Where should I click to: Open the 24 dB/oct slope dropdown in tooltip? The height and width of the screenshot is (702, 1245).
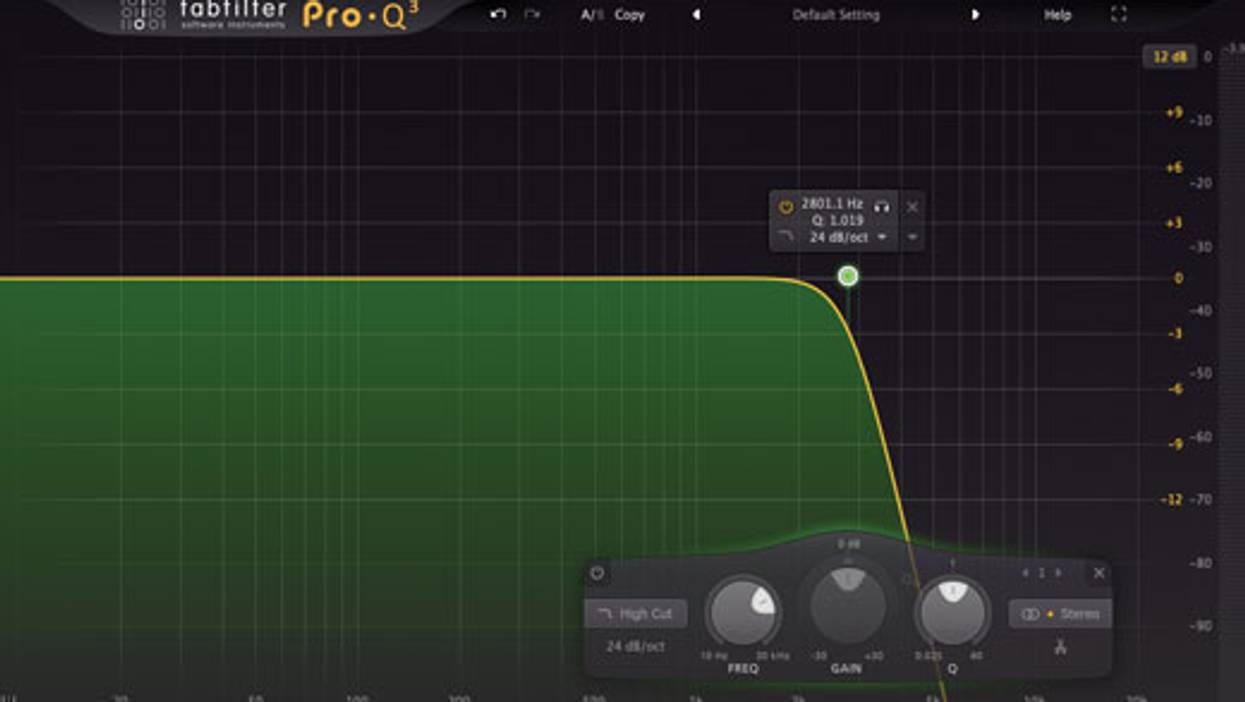tap(848, 237)
